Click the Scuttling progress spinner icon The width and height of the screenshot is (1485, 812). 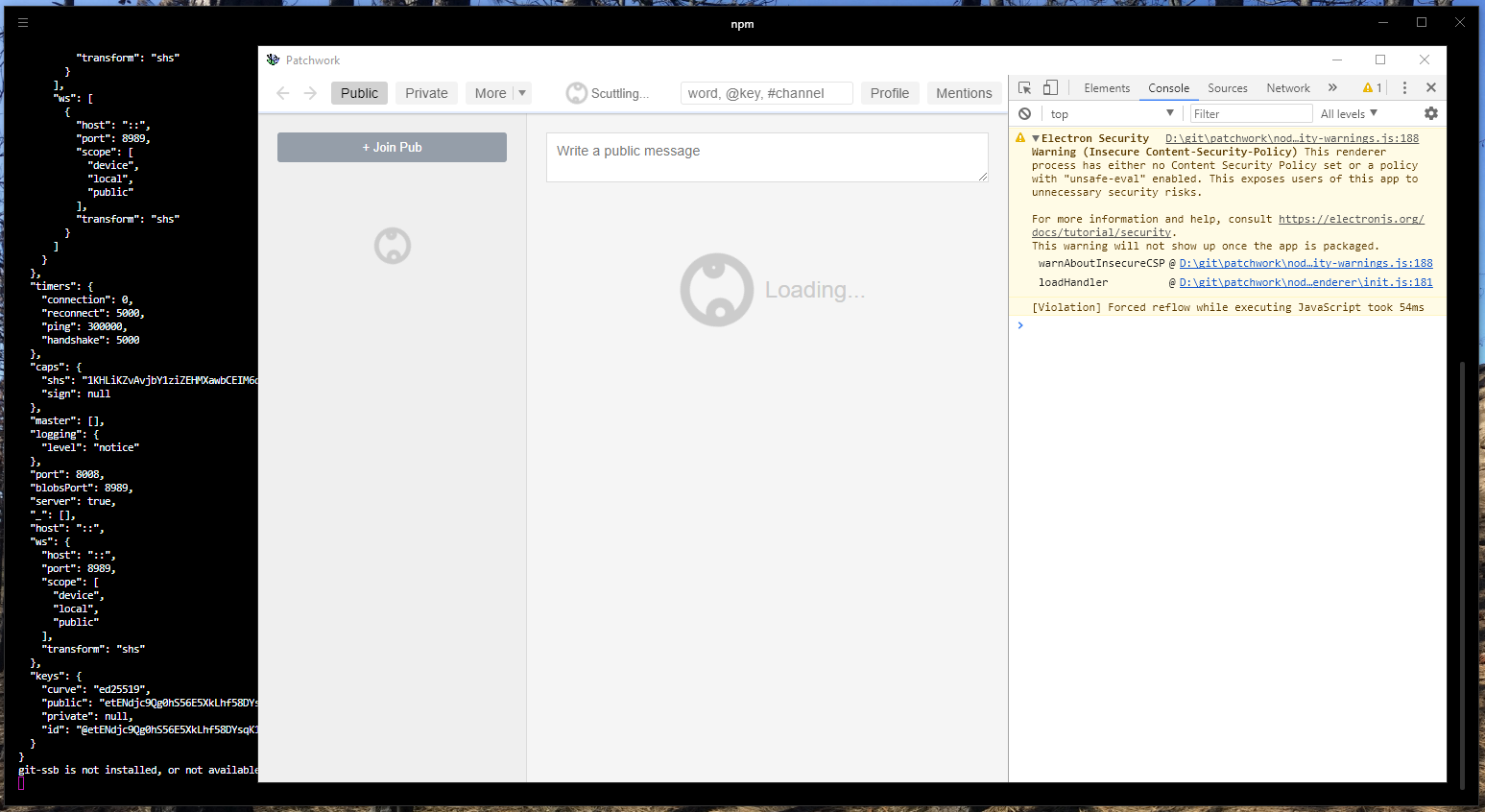tap(576, 93)
